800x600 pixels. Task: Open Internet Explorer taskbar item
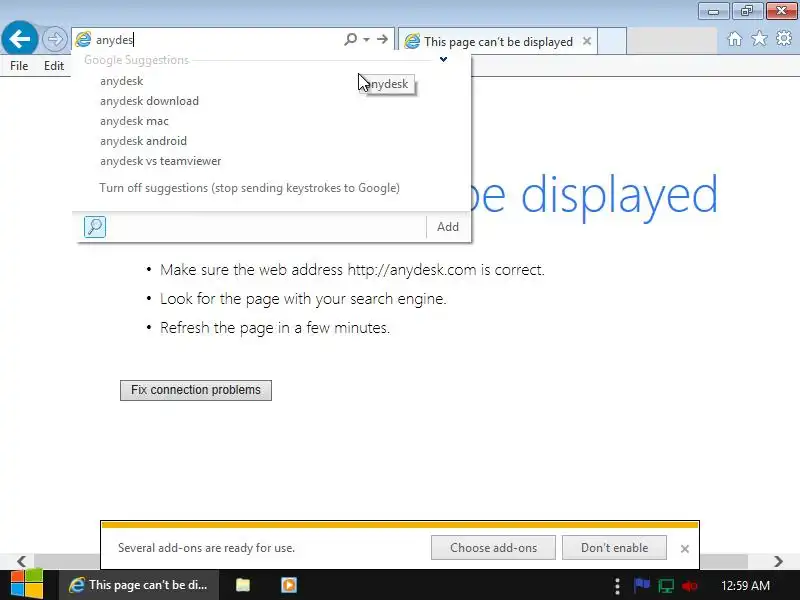click(139, 585)
